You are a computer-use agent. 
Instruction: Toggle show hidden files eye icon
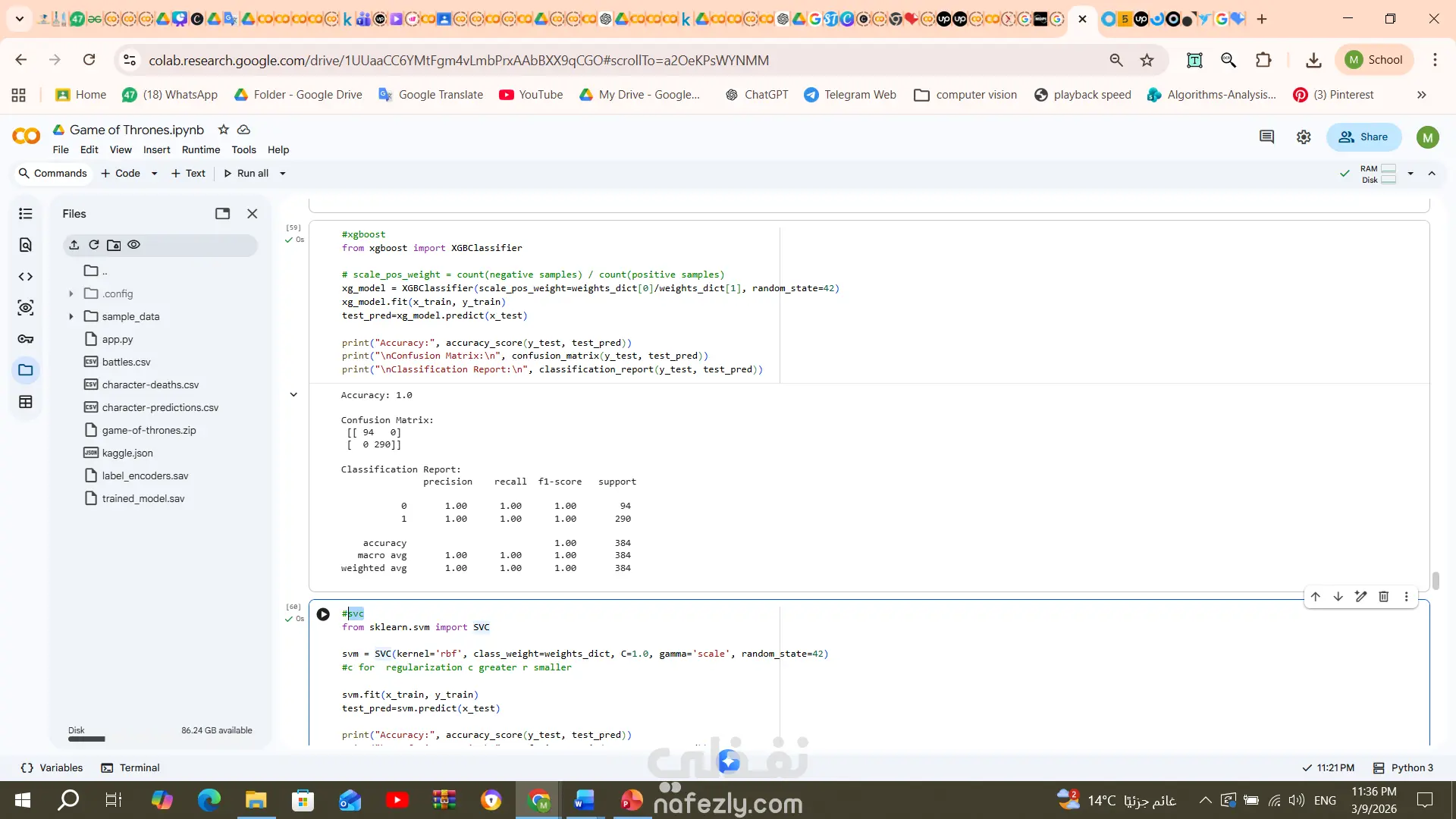coord(134,245)
